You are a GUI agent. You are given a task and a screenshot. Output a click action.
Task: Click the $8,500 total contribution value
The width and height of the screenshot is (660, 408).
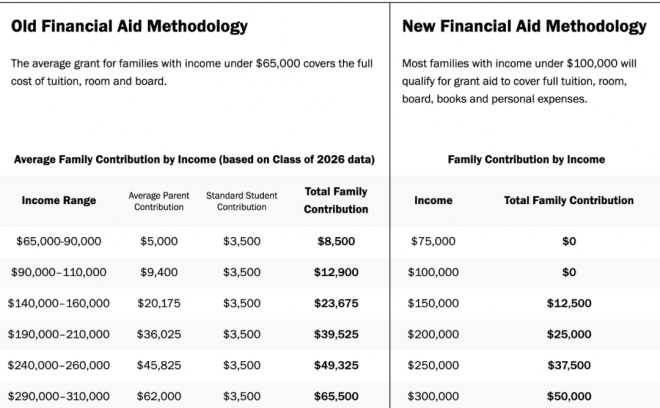336,241
